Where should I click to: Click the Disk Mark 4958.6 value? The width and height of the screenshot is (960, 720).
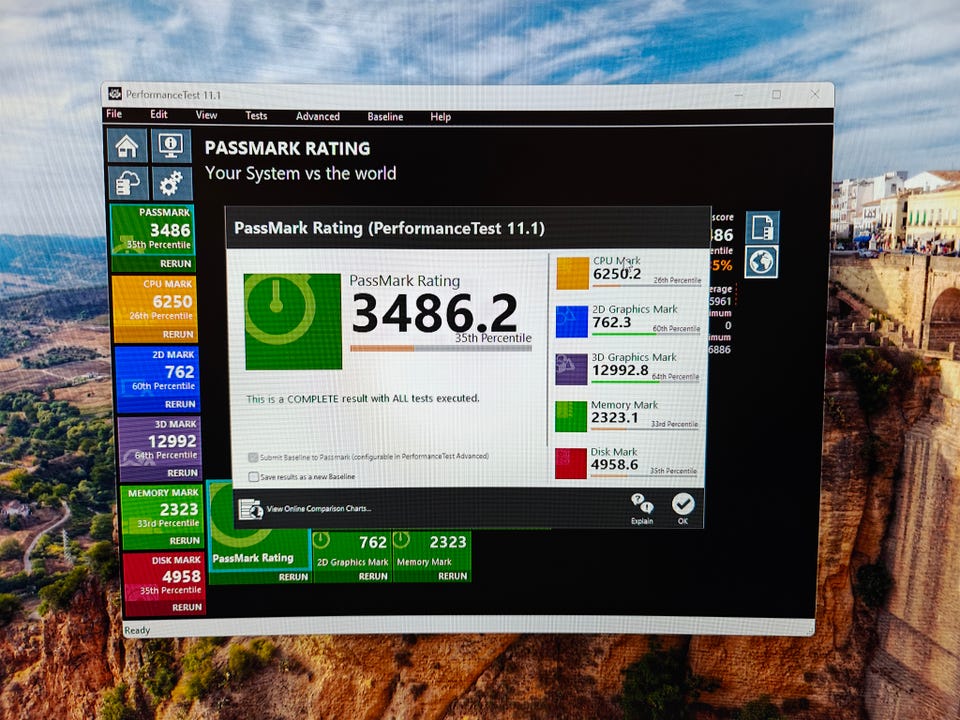pyautogui.click(x=614, y=465)
